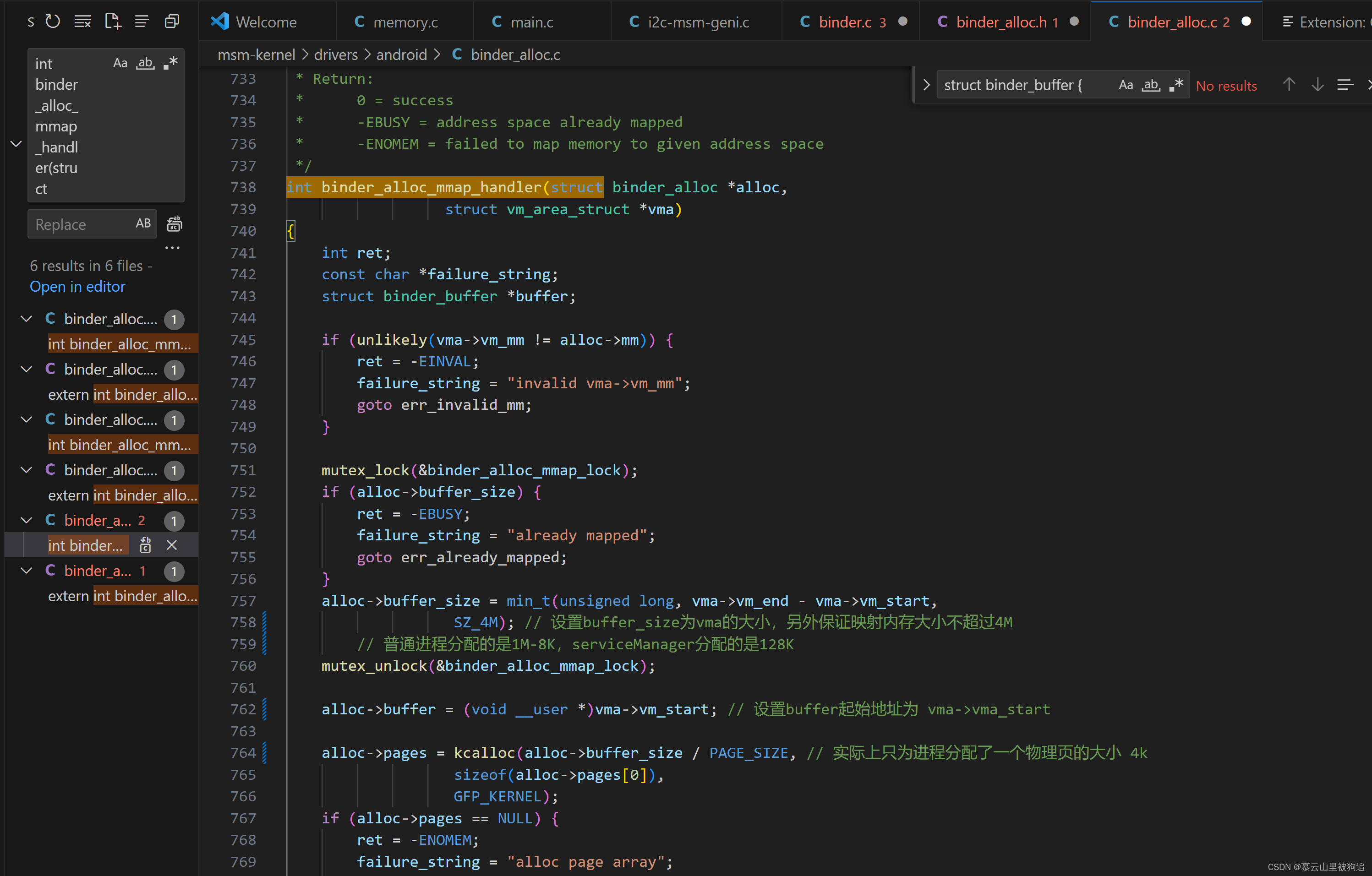
Task: Click find in selection icon in find widget
Action: pos(1345,85)
